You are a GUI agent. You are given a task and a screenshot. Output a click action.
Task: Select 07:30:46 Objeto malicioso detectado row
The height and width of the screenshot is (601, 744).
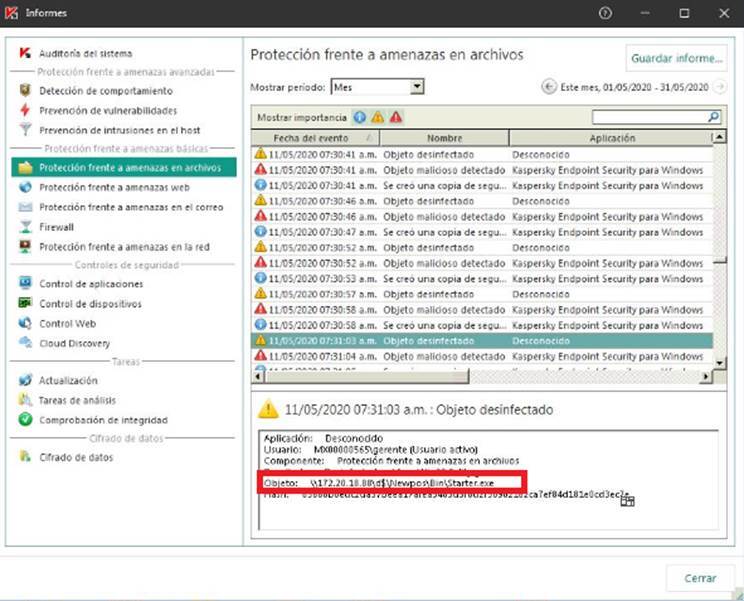click(482, 216)
